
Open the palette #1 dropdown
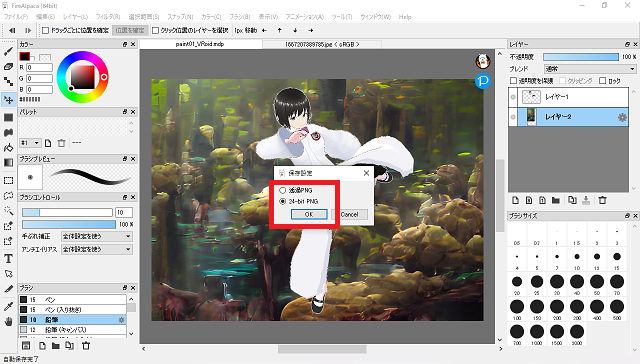(x=30, y=143)
